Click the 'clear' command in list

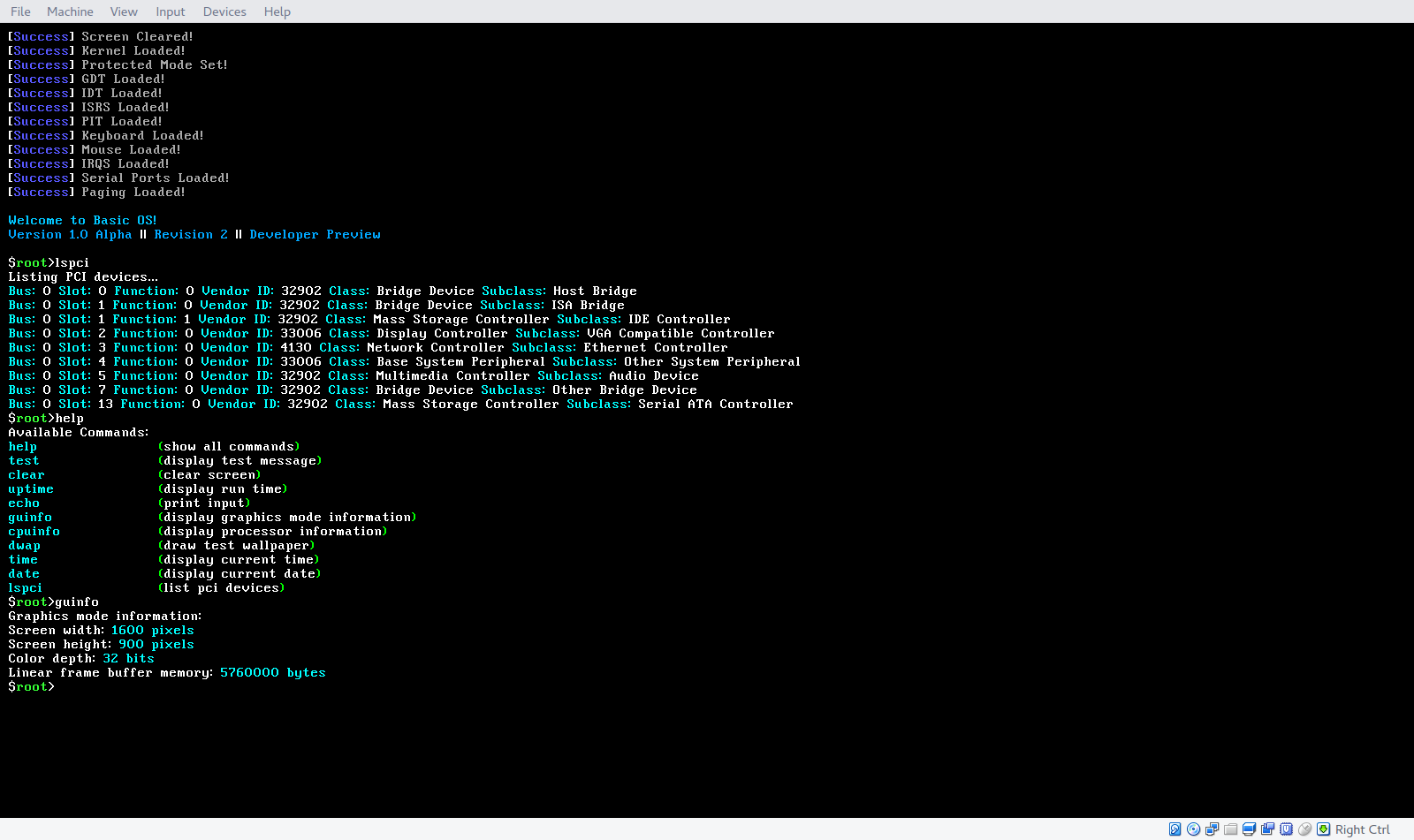pyautogui.click(x=27, y=474)
